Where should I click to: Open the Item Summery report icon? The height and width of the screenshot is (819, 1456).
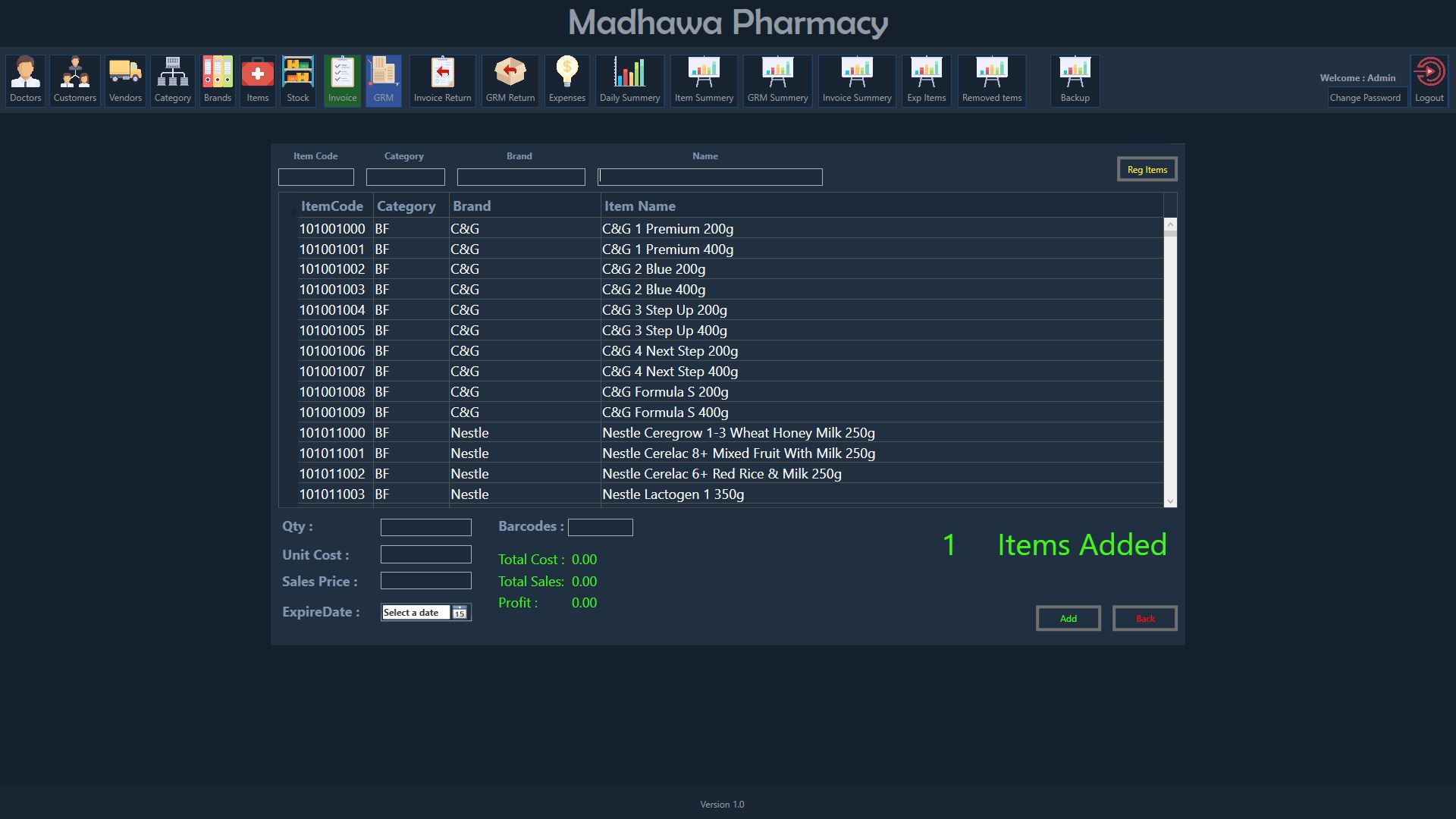pos(704,80)
